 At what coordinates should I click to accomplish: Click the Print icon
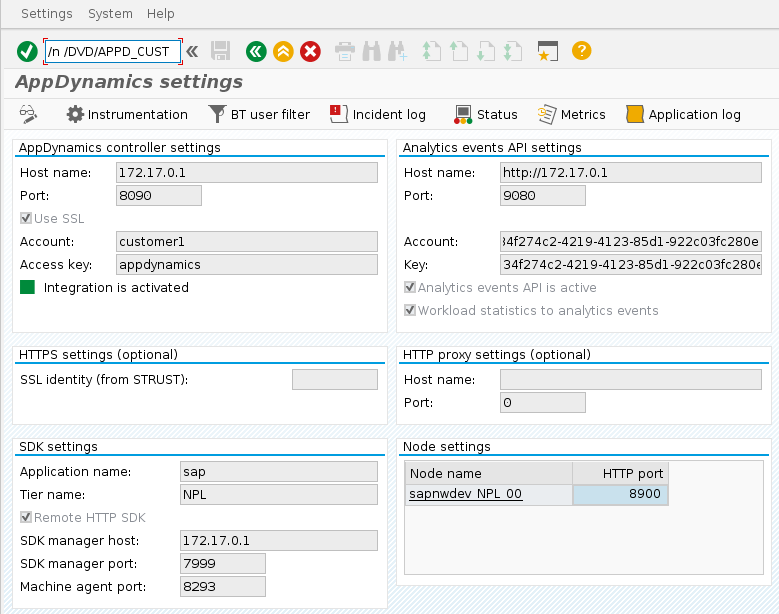click(345, 51)
